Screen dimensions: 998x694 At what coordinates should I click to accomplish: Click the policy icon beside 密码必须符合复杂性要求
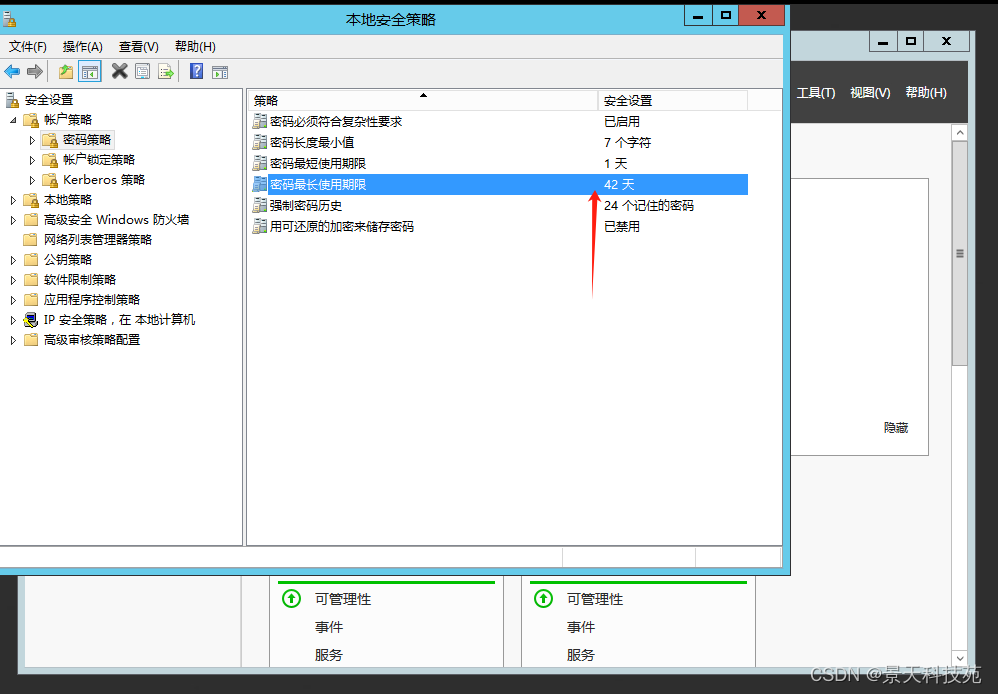click(x=260, y=122)
